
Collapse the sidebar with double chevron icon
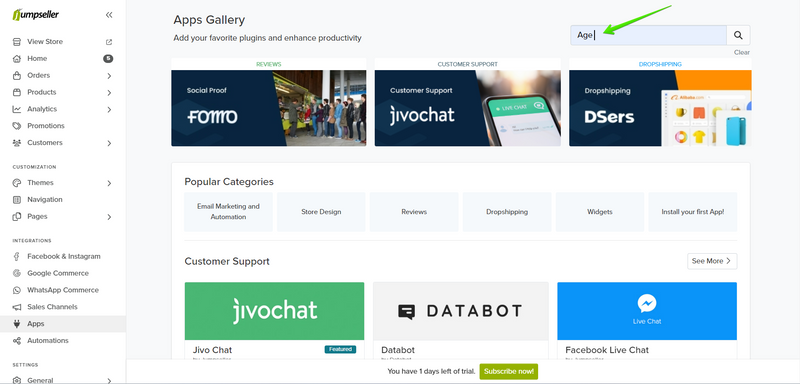pyautogui.click(x=109, y=15)
